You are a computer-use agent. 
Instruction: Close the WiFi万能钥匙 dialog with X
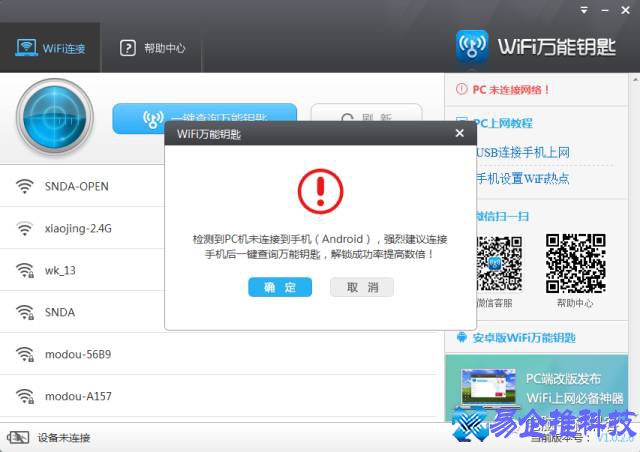coord(460,133)
